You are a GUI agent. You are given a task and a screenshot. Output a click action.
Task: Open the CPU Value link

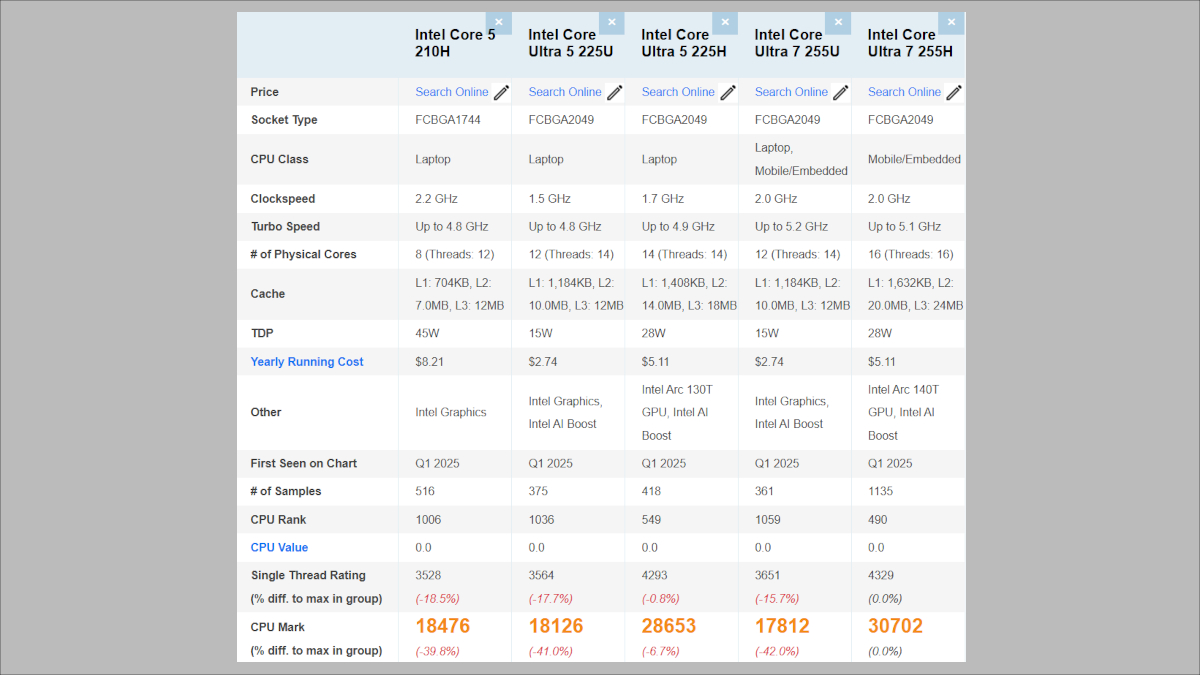[279, 548]
